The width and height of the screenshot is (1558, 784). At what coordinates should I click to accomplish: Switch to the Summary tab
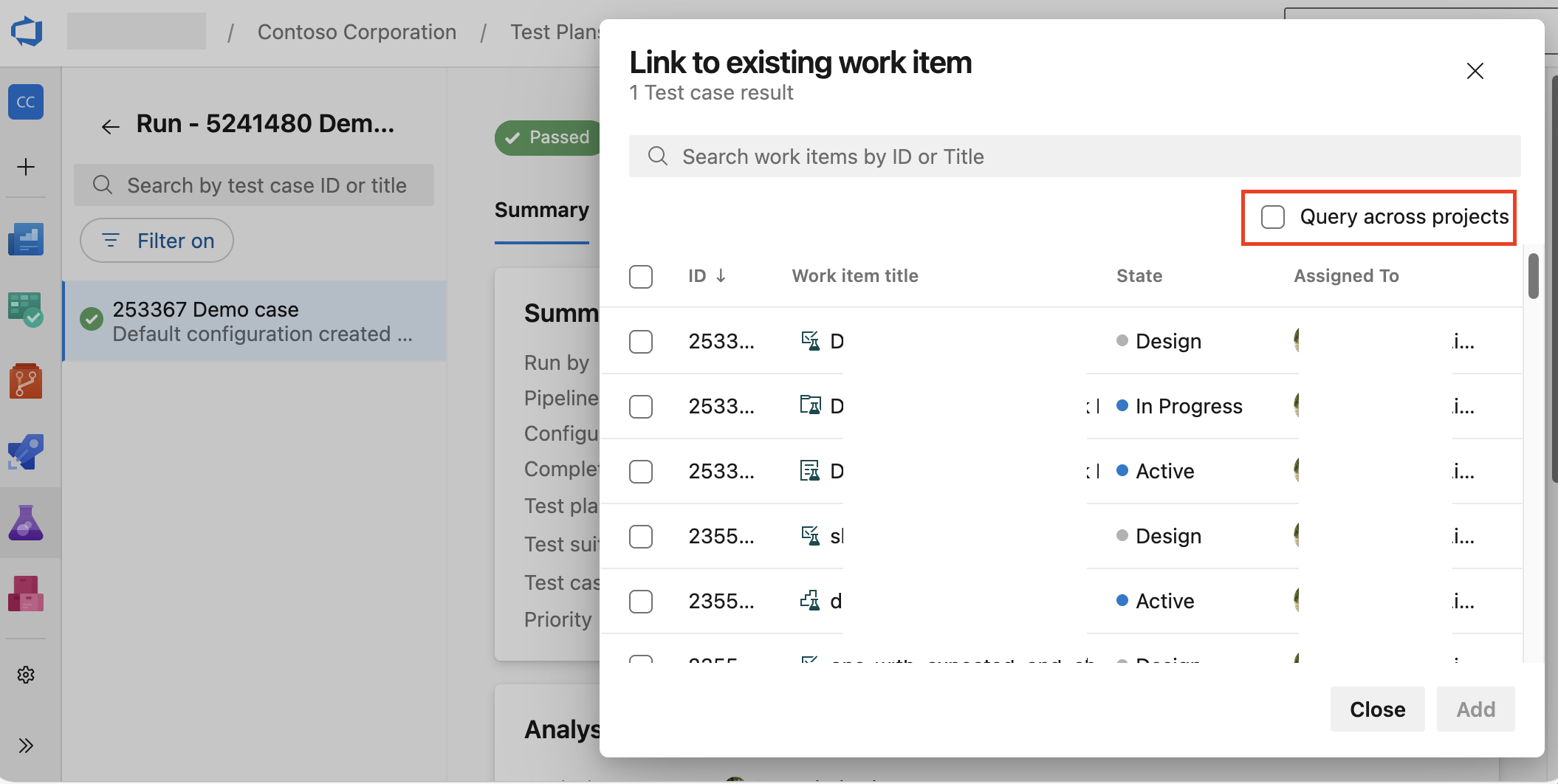click(543, 210)
